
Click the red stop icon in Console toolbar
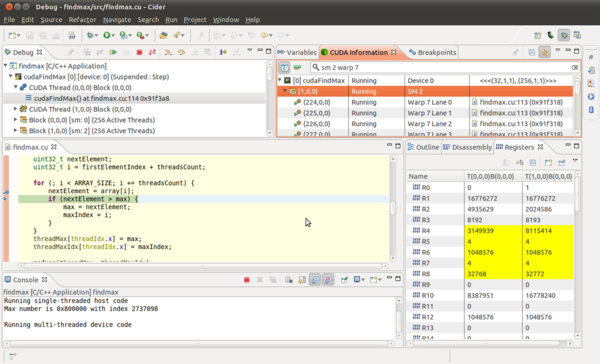(247, 280)
